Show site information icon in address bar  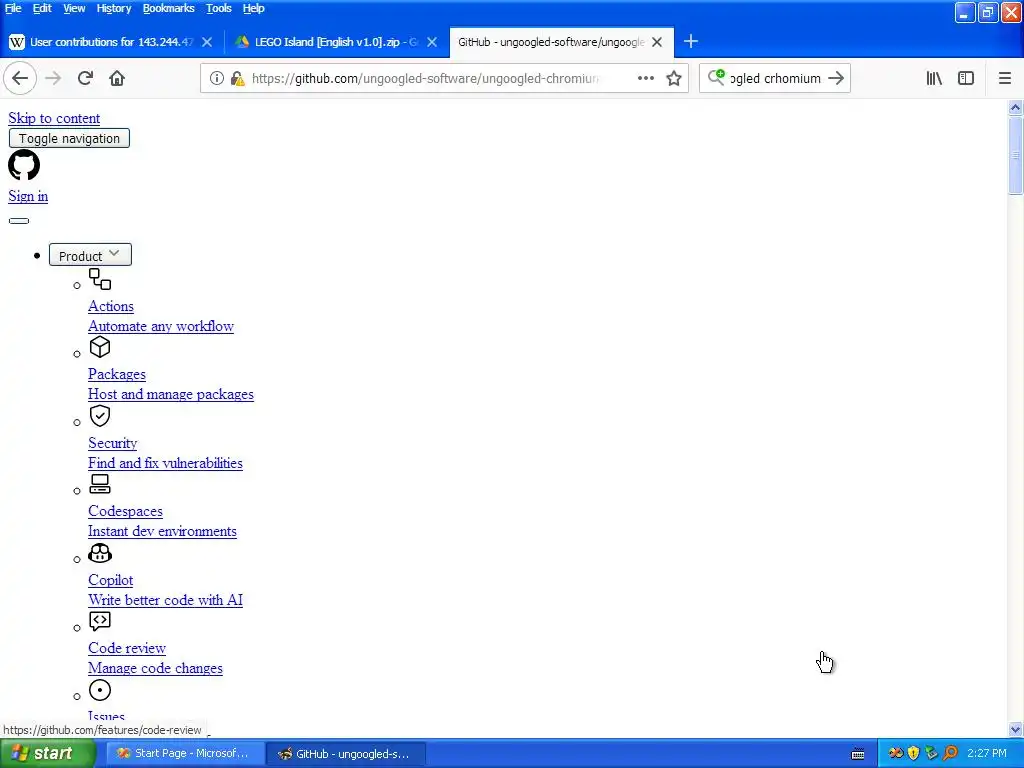pos(217,78)
